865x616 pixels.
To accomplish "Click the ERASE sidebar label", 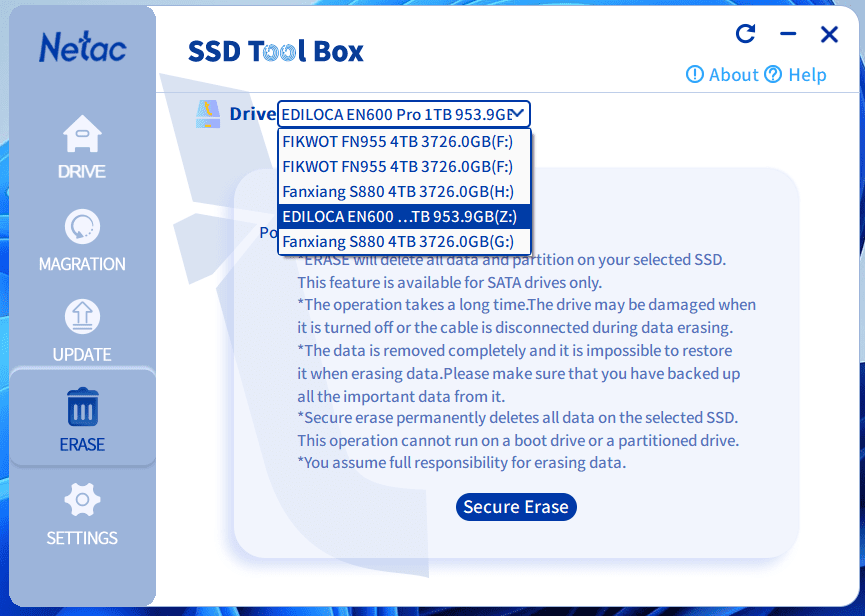I will click(x=82, y=444).
